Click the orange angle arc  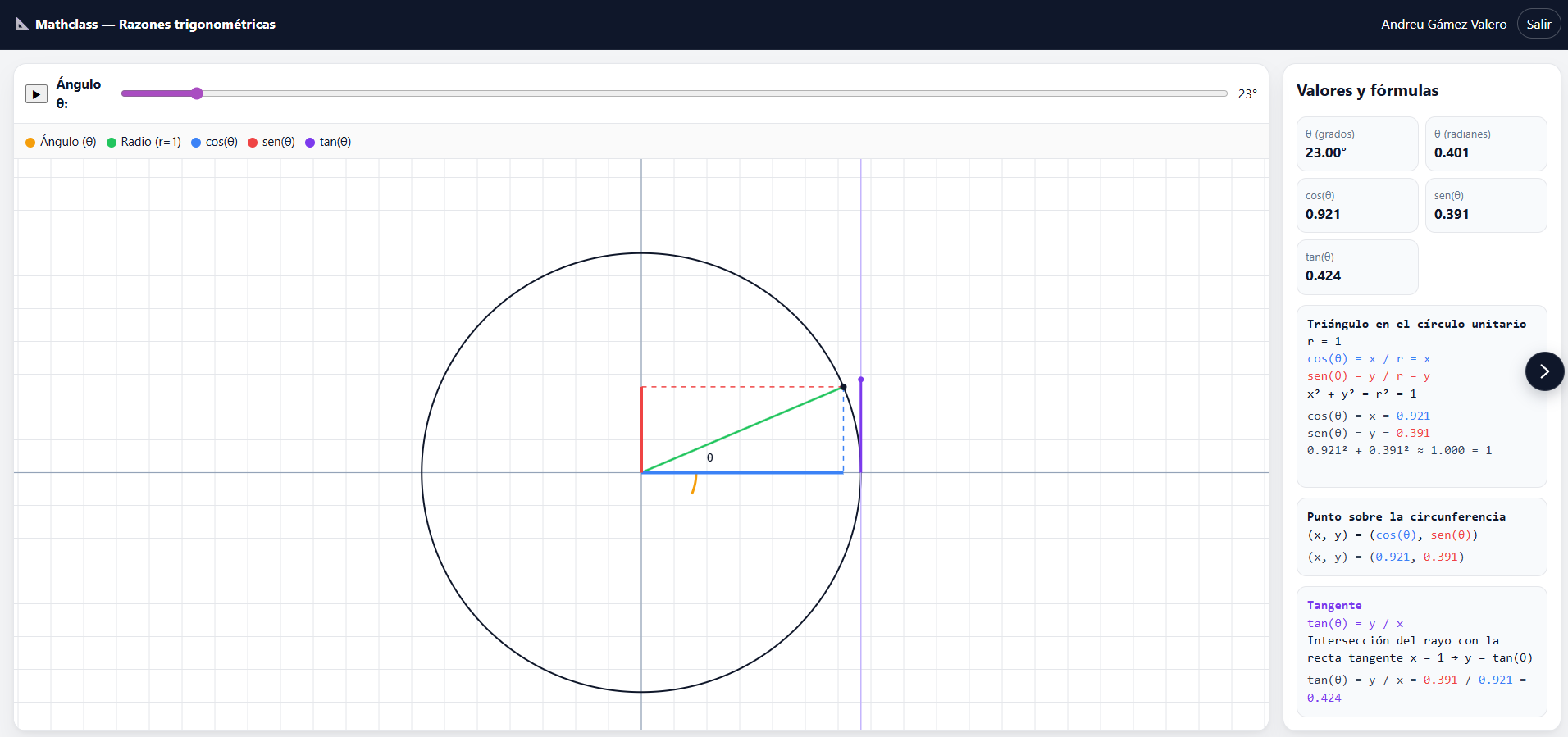pos(694,484)
